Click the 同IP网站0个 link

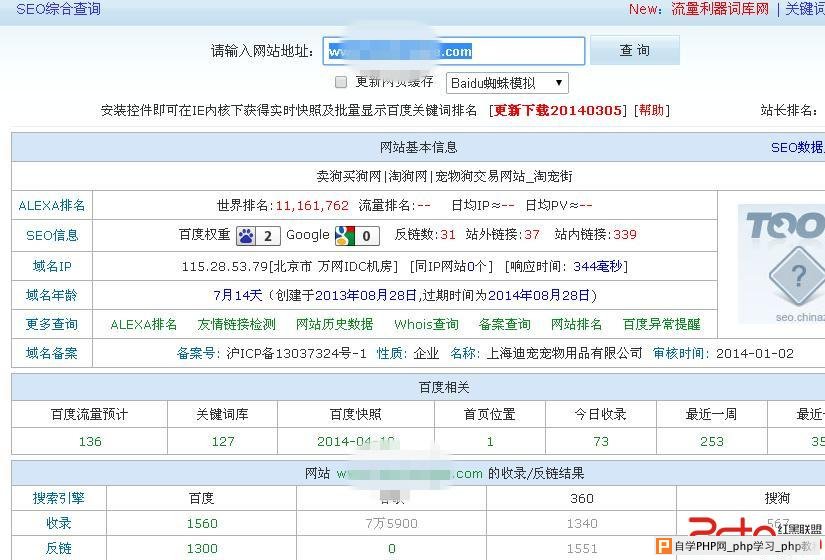point(451,266)
